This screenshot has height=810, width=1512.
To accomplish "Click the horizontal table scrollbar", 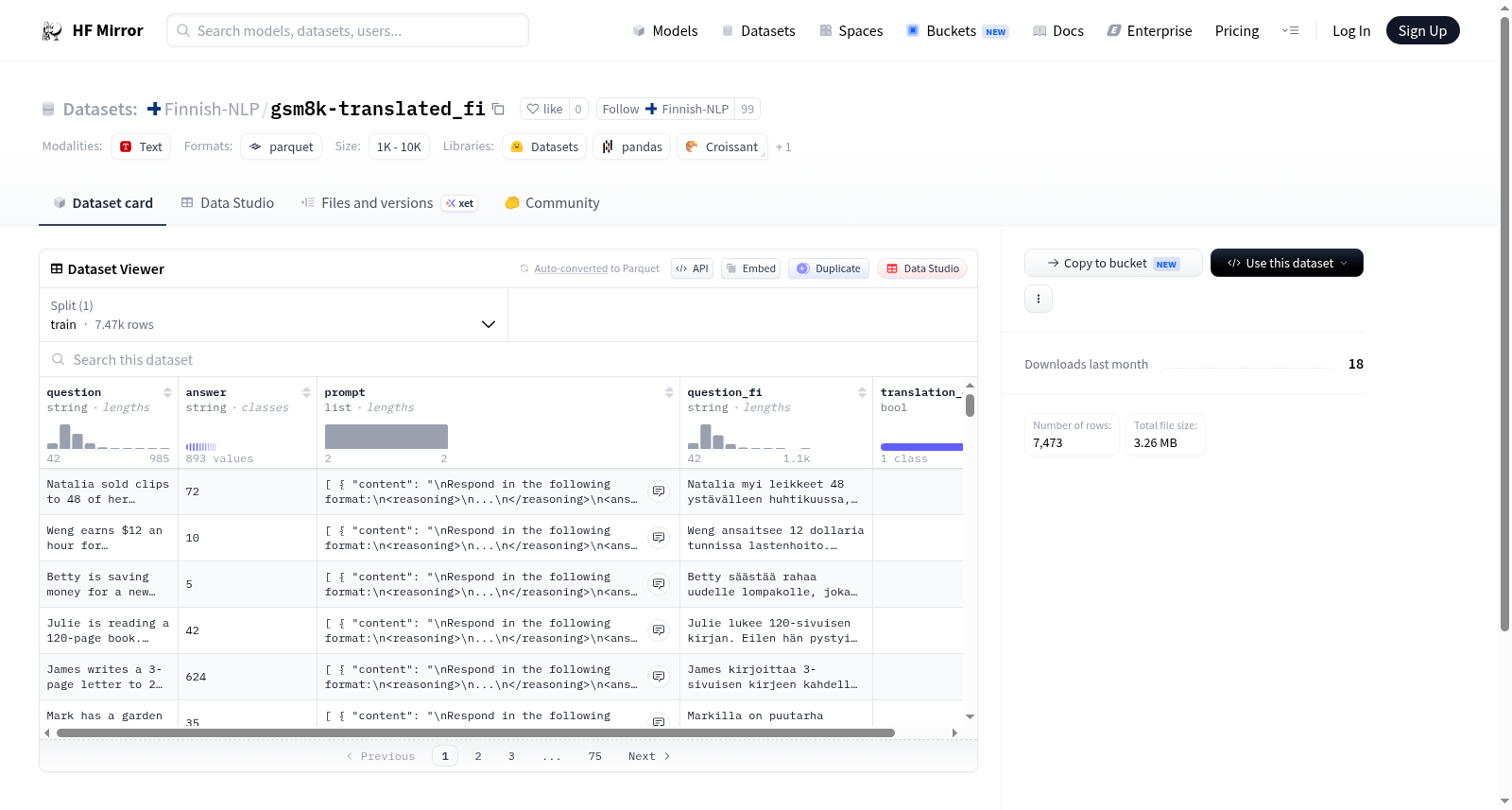I will (x=475, y=732).
